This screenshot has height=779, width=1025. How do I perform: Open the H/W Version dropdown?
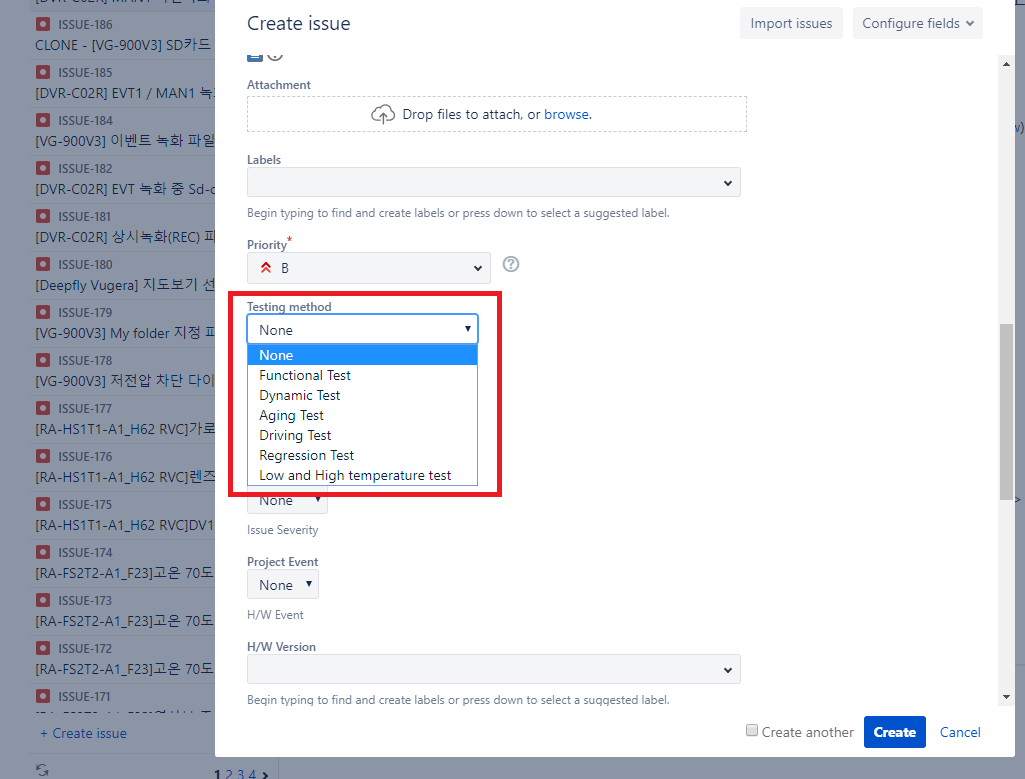pyautogui.click(x=493, y=668)
